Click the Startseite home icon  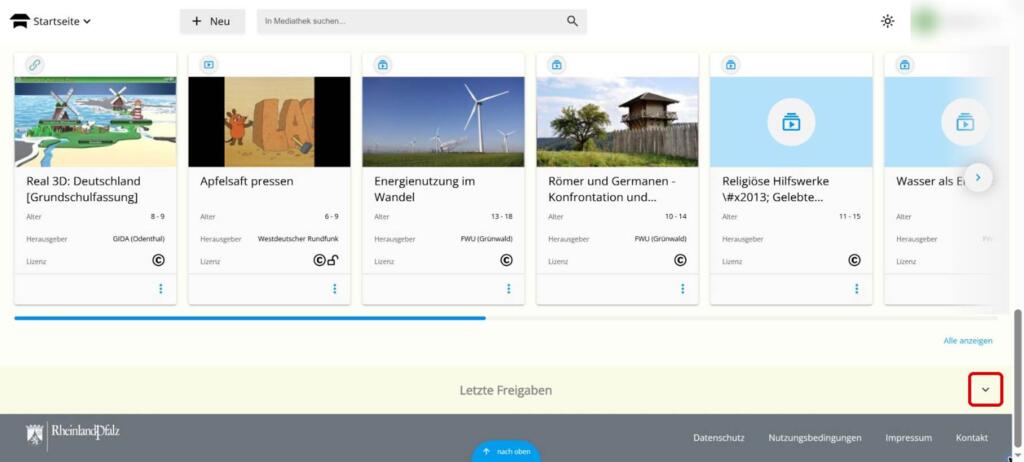click(x=20, y=21)
